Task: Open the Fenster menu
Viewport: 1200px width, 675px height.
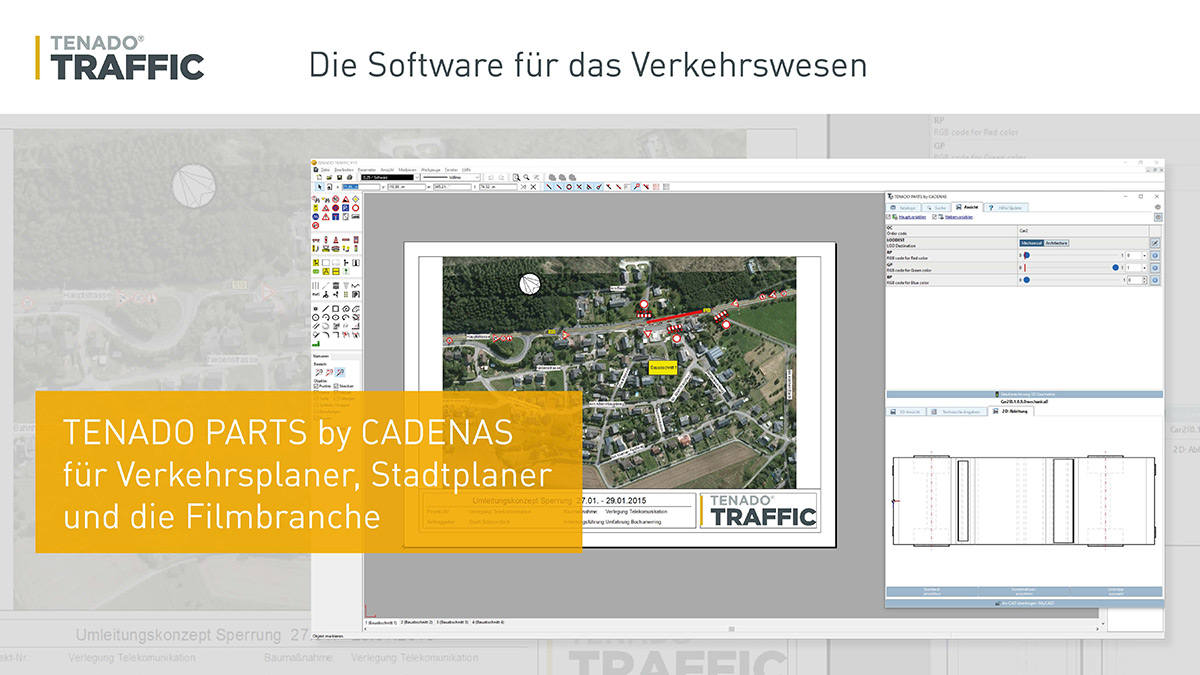Action: click(451, 170)
